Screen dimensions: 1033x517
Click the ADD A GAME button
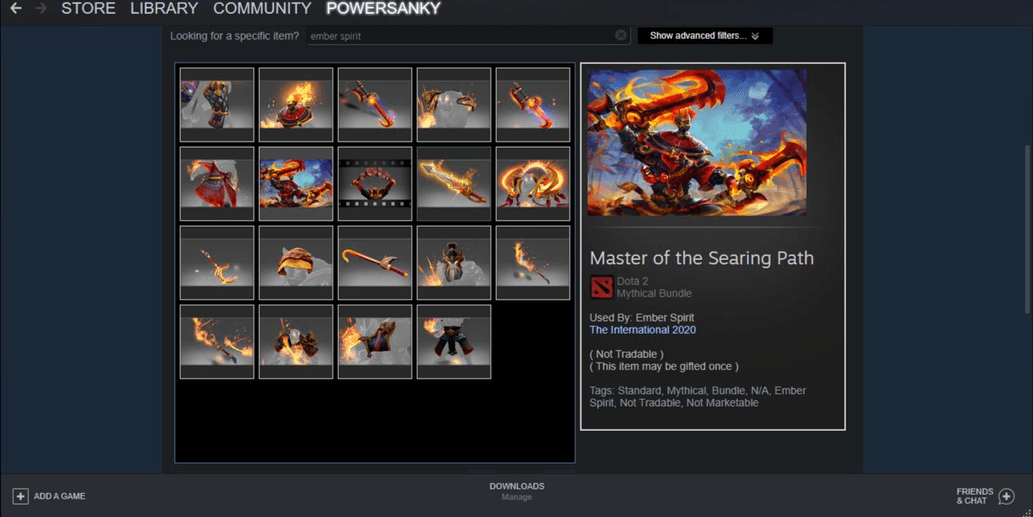click(x=49, y=496)
